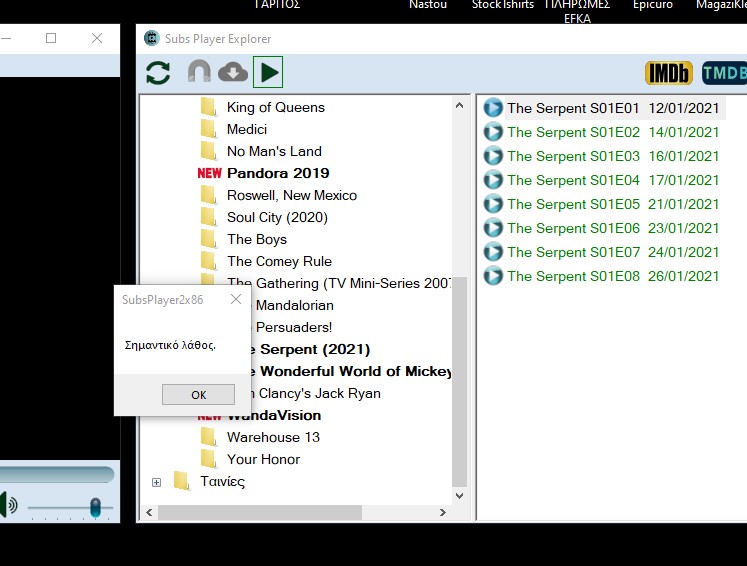
Task: Click the green refresh arrows icon
Action: click(x=158, y=73)
